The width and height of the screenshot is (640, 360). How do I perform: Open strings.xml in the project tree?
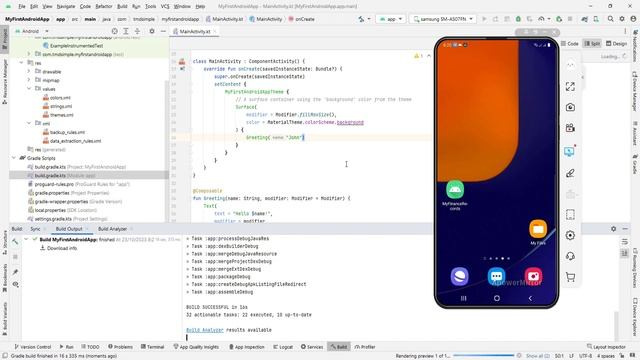(x=61, y=107)
